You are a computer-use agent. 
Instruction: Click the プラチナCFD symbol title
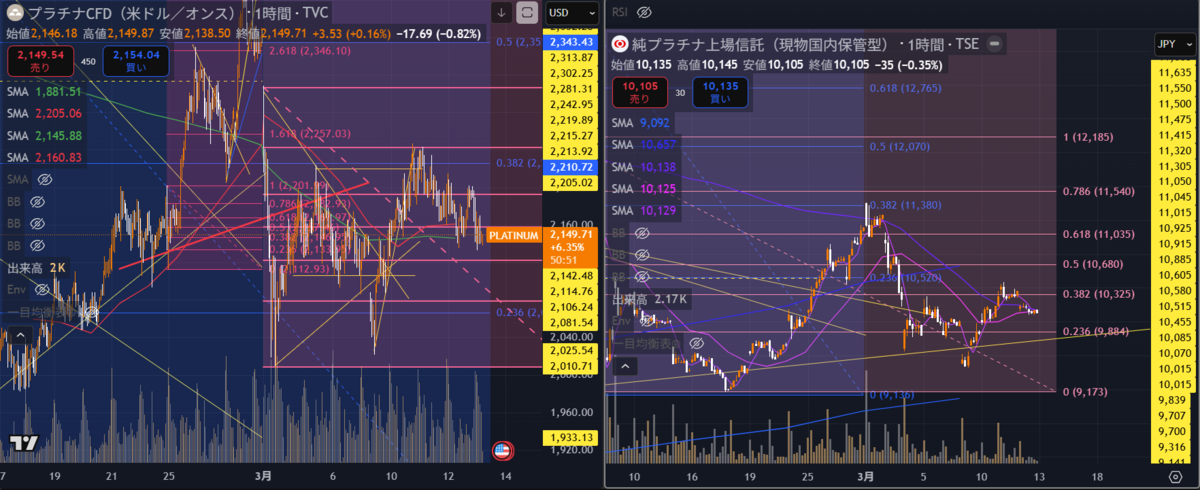coord(133,14)
